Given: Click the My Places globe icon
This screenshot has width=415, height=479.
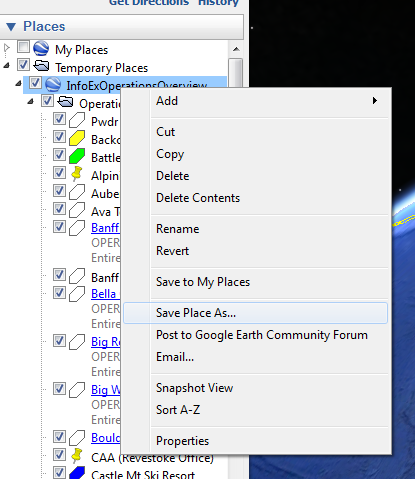Looking at the screenshot, I should coord(41,48).
